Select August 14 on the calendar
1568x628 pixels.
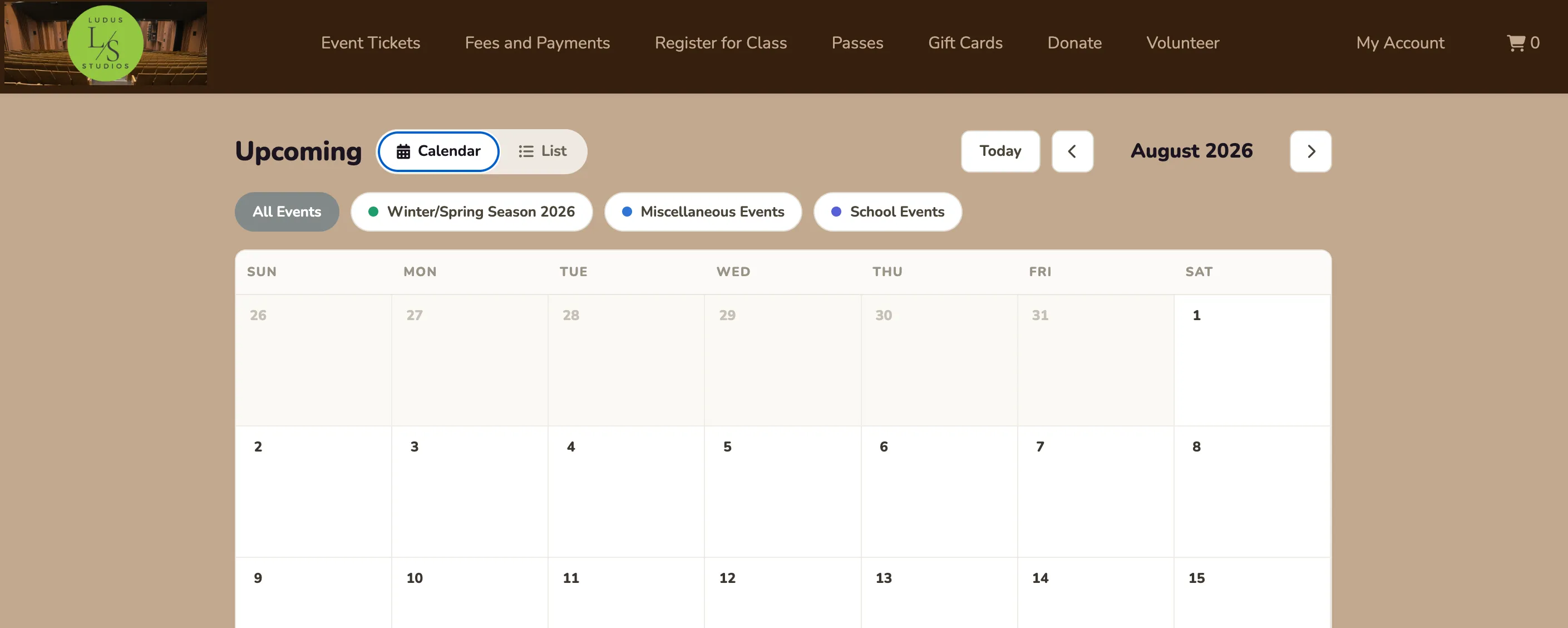(1096, 593)
